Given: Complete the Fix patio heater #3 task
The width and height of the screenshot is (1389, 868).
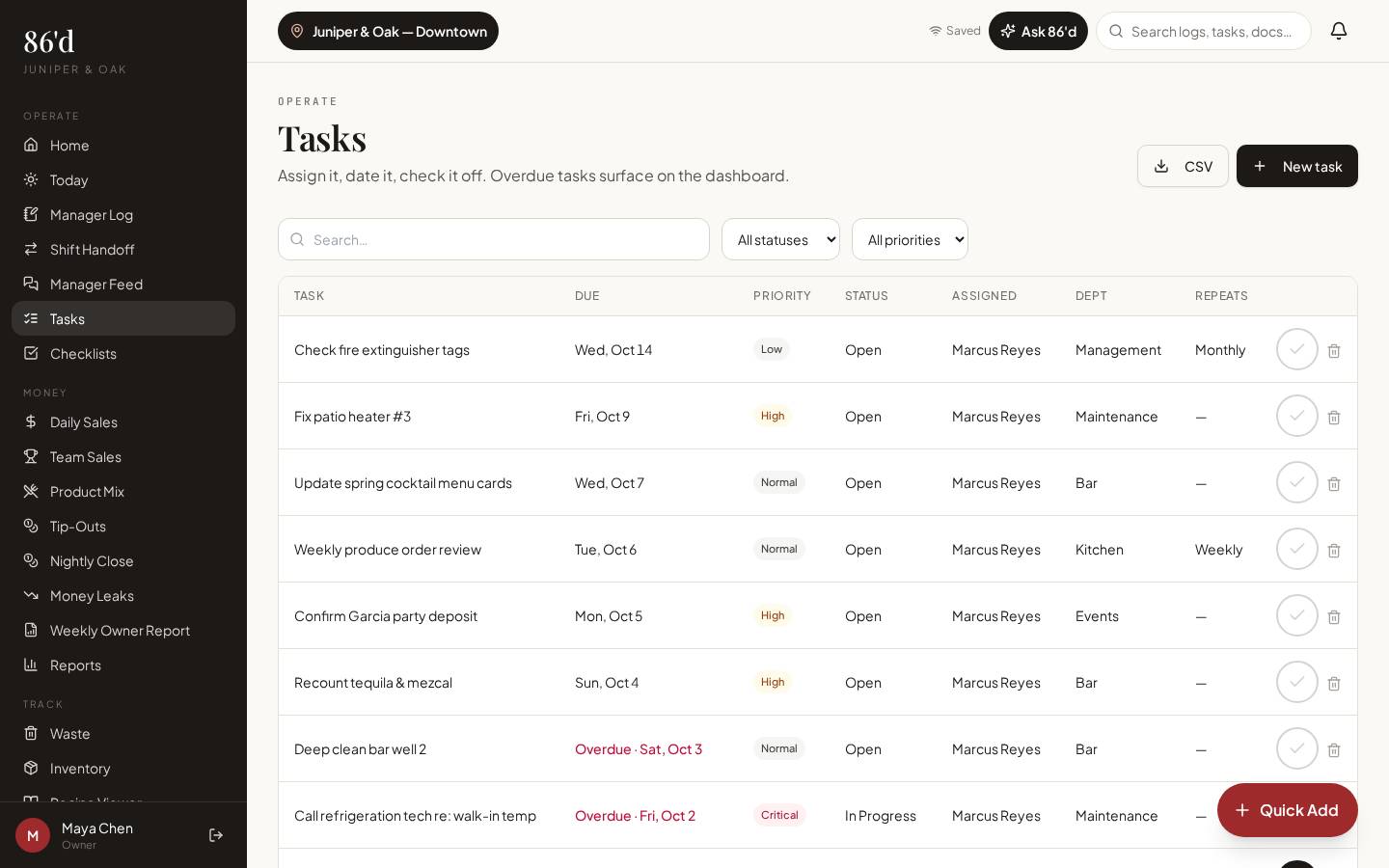Looking at the screenshot, I should tap(1297, 416).
